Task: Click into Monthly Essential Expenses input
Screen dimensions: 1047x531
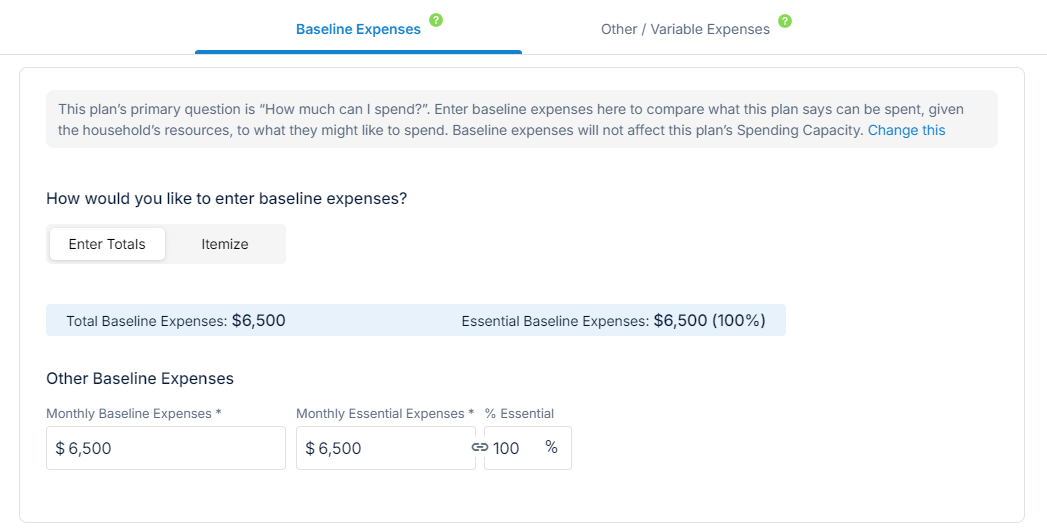Action: pos(385,449)
